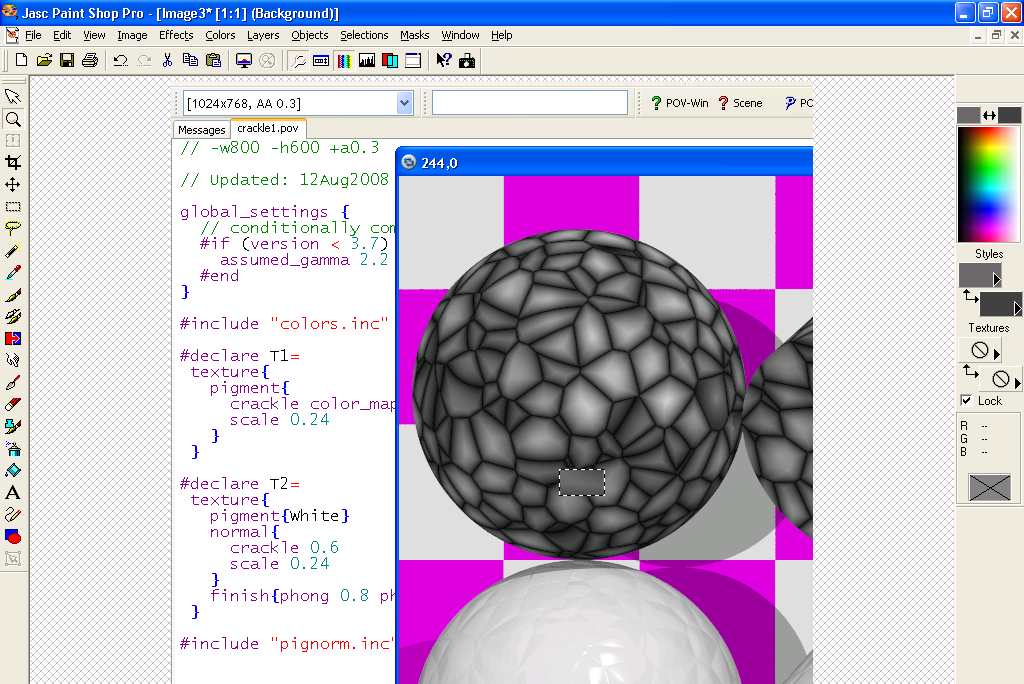Screen dimensions: 1024x684
Task: Pick the Freehand lasso tool
Action: click(x=13, y=228)
